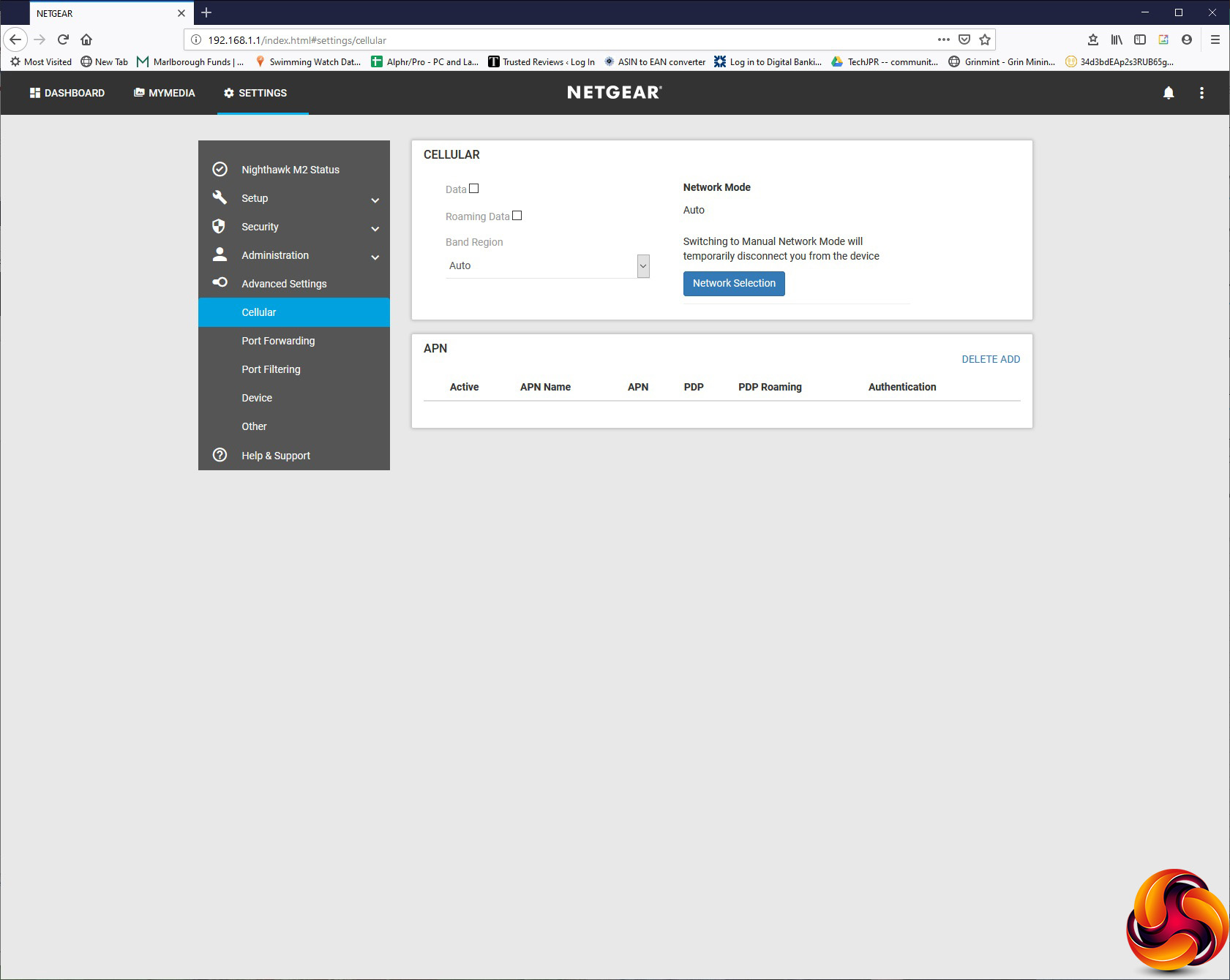Open the ASIN to EAN converter bookmark
The image size is (1230, 980).
[x=655, y=61]
